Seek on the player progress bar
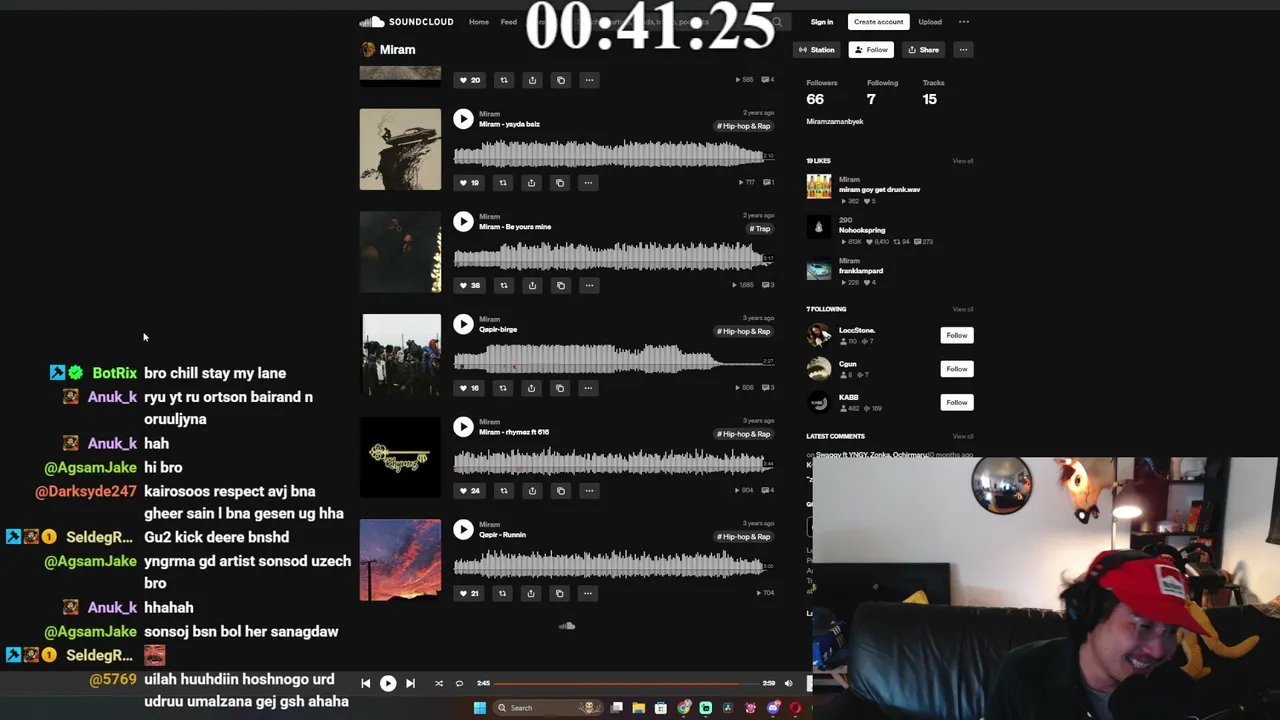Viewport: 1280px width, 720px height. pyautogui.click(x=627, y=684)
